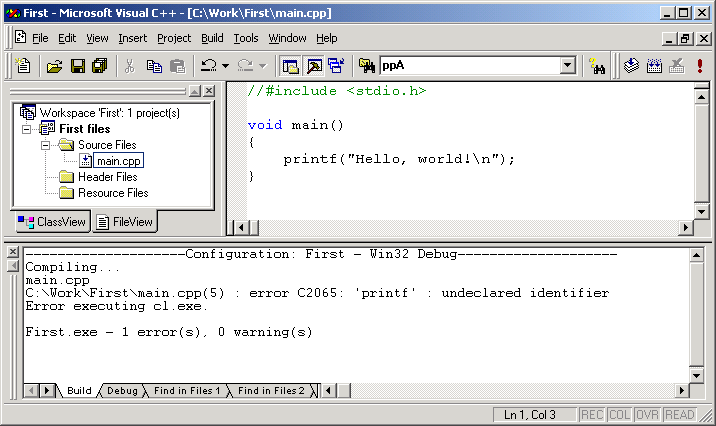The height and width of the screenshot is (426, 716).
Task: Select the Resource Files folder
Action: coord(113,193)
